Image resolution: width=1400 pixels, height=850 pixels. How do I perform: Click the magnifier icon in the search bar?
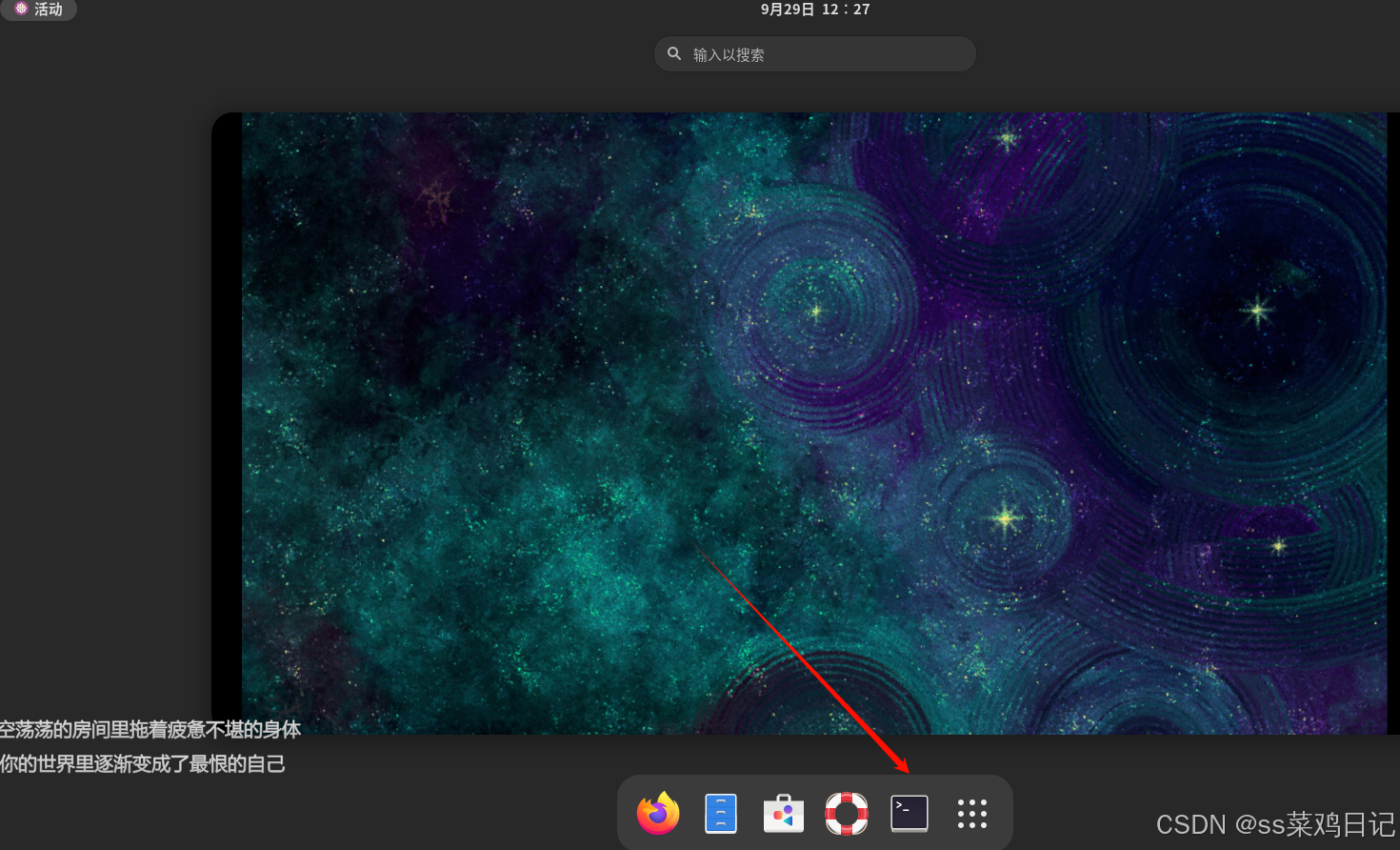[675, 53]
